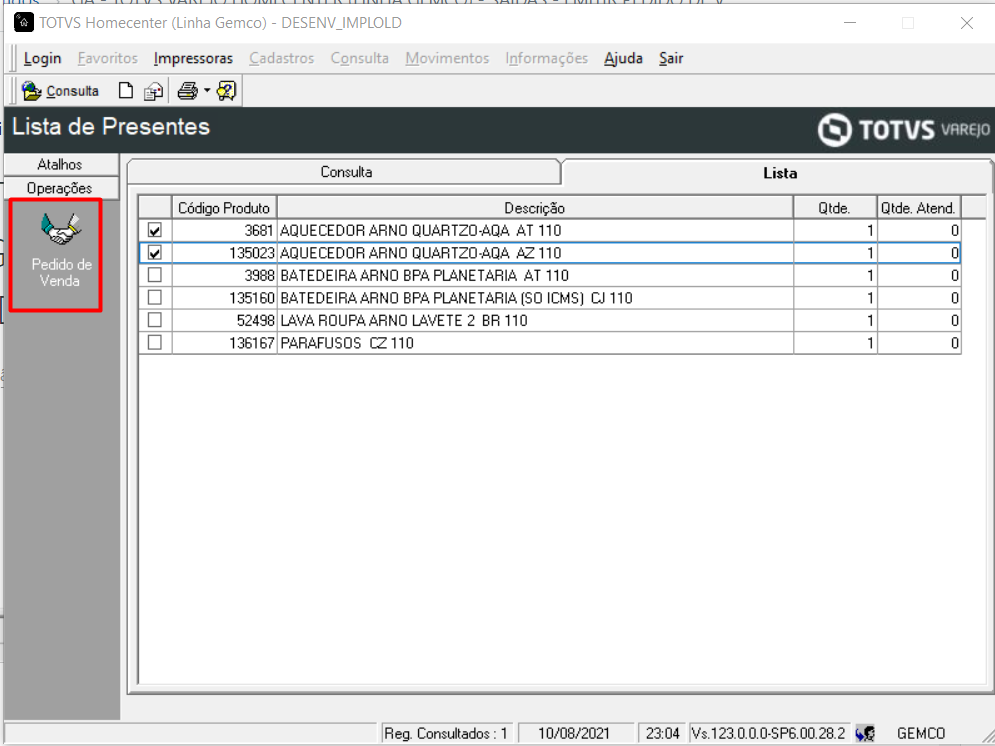Click the printer icon in toolbar
This screenshot has width=995, height=746.
[187, 91]
